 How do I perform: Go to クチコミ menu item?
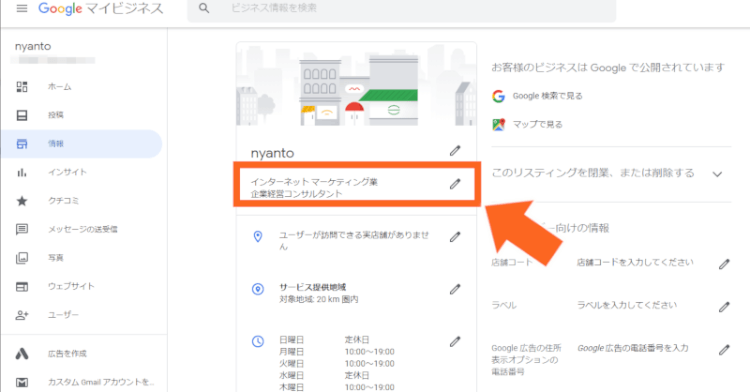pyautogui.click(x=63, y=201)
